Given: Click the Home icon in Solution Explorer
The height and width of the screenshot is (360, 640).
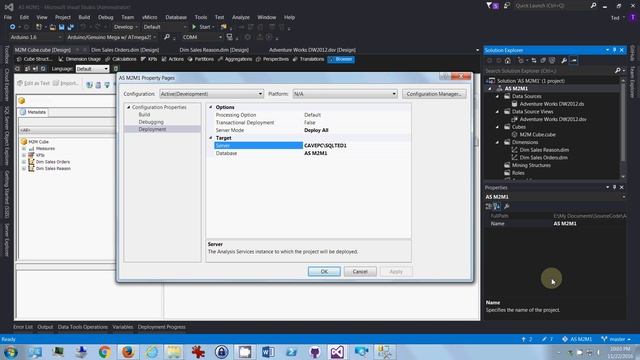Looking at the screenshot, I should 508,60.
